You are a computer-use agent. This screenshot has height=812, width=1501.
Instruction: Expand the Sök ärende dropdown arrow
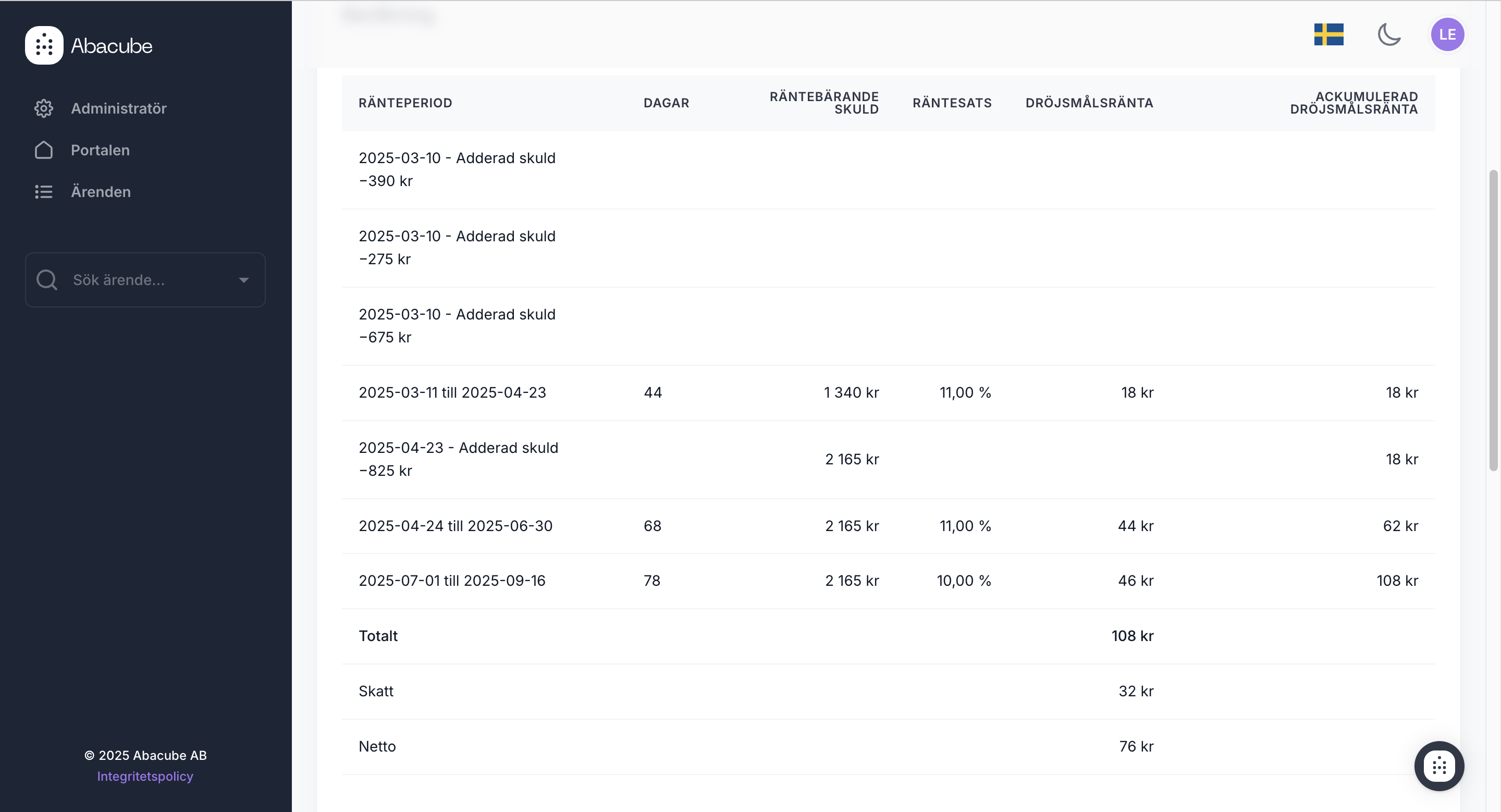tap(243, 280)
